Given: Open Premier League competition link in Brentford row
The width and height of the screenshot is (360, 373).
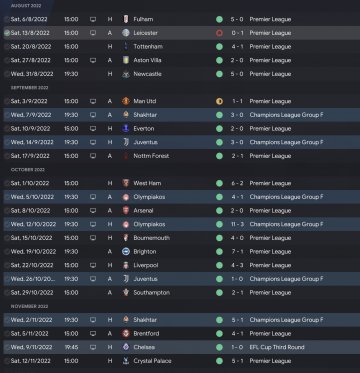Looking at the screenshot, I should tap(270, 334).
